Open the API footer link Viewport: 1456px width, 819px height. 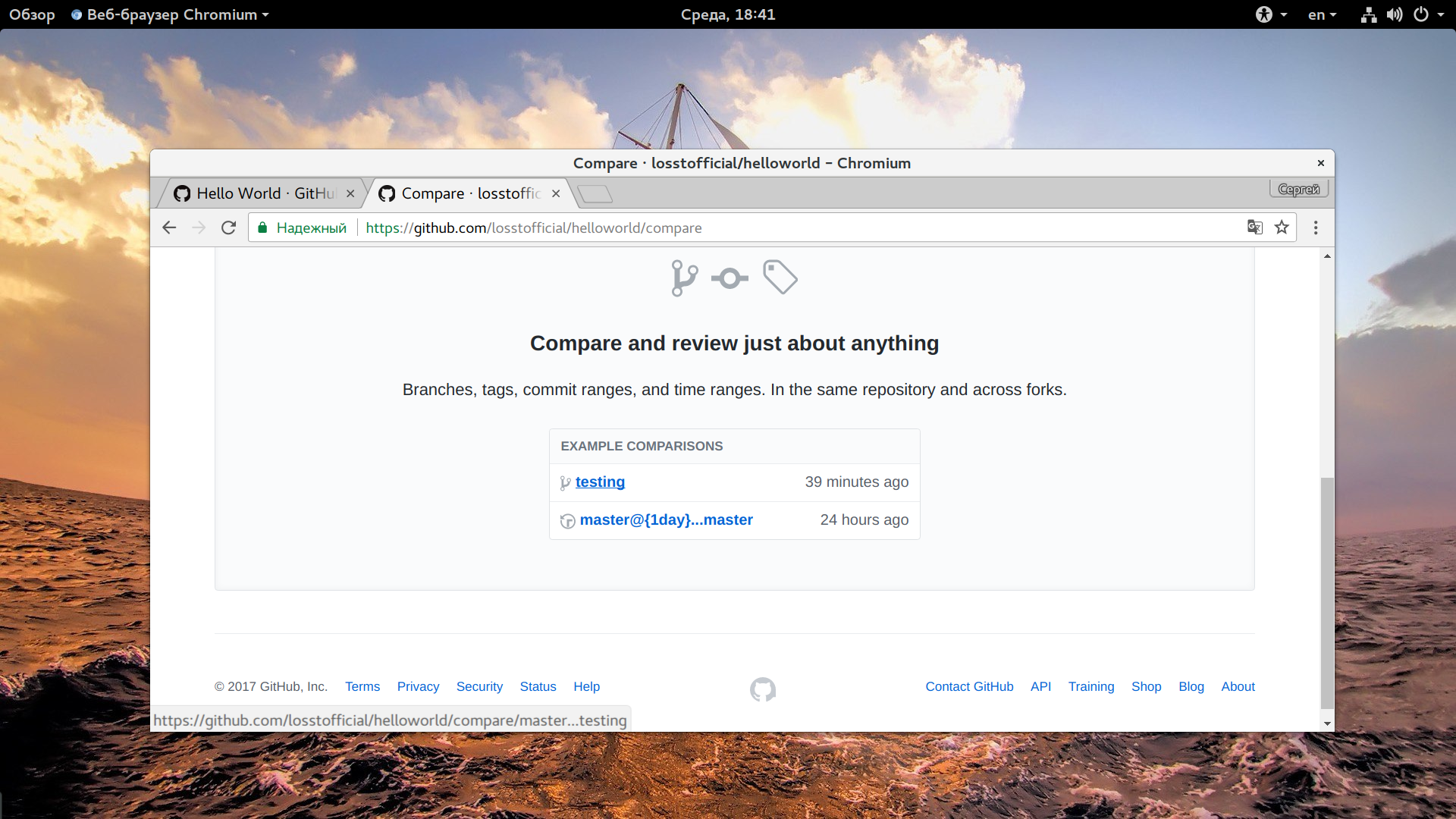(x=1040, y=686)
